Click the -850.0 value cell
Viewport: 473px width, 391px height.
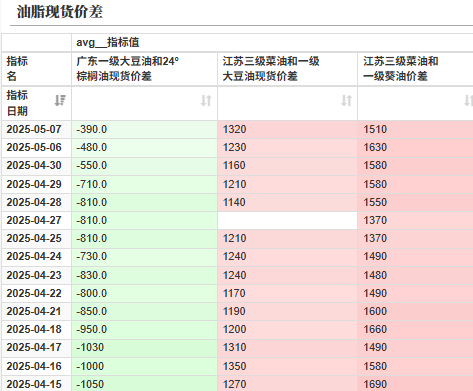[144, 311]
